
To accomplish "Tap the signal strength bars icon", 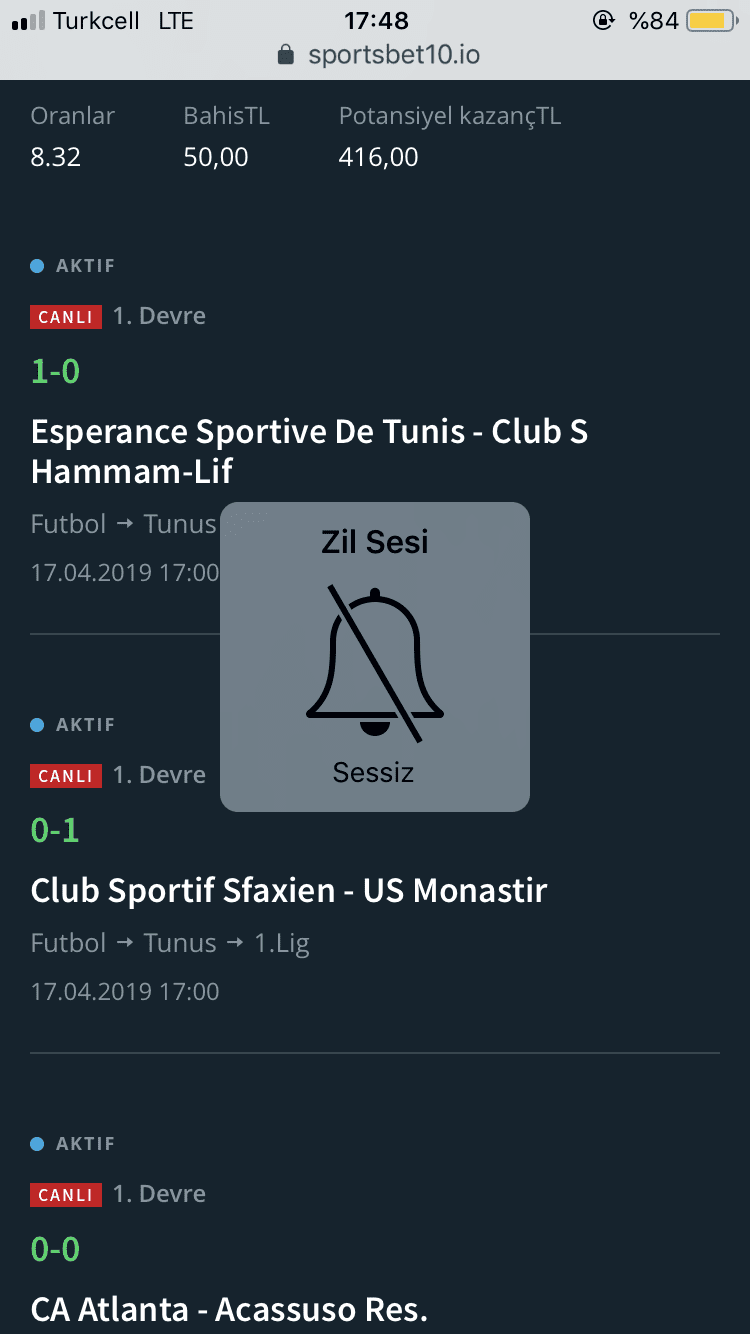I will click(x=28, y=21).
